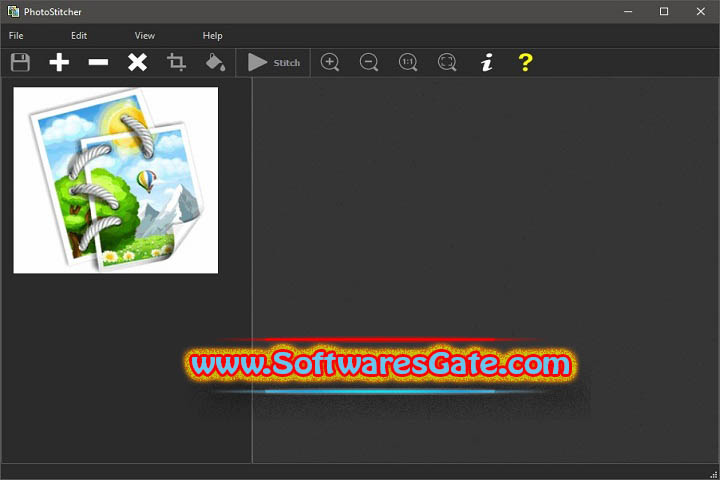Screen dimensions: 720x480
Task: Open the Edit menu
Action: click(x=79, y=35)
